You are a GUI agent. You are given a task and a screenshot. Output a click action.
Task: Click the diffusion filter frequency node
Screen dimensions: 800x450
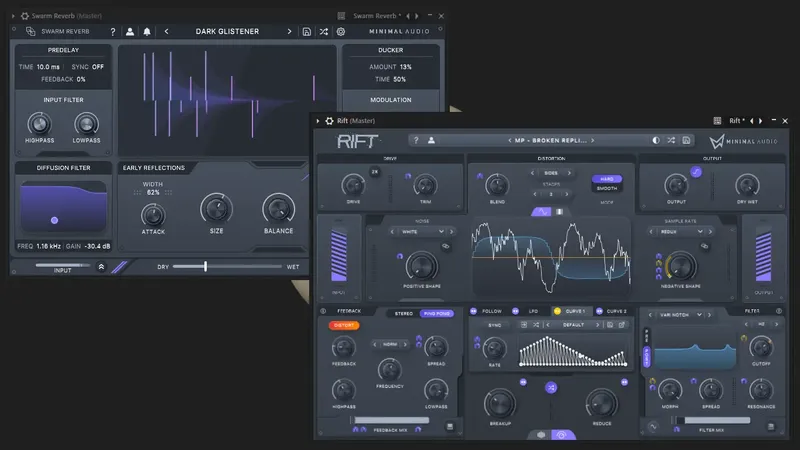coord(55,220)
